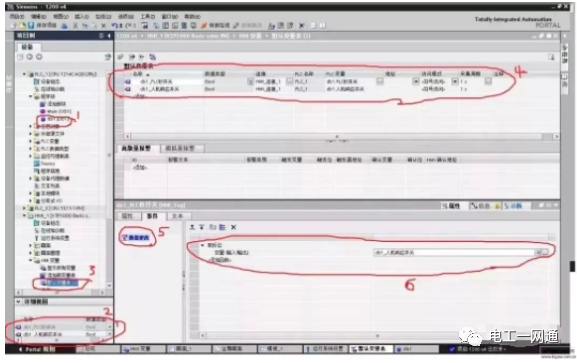This screenshot has height=363, width=577.
Task: Move function up in function list toolbar
Action: (192, 227)
